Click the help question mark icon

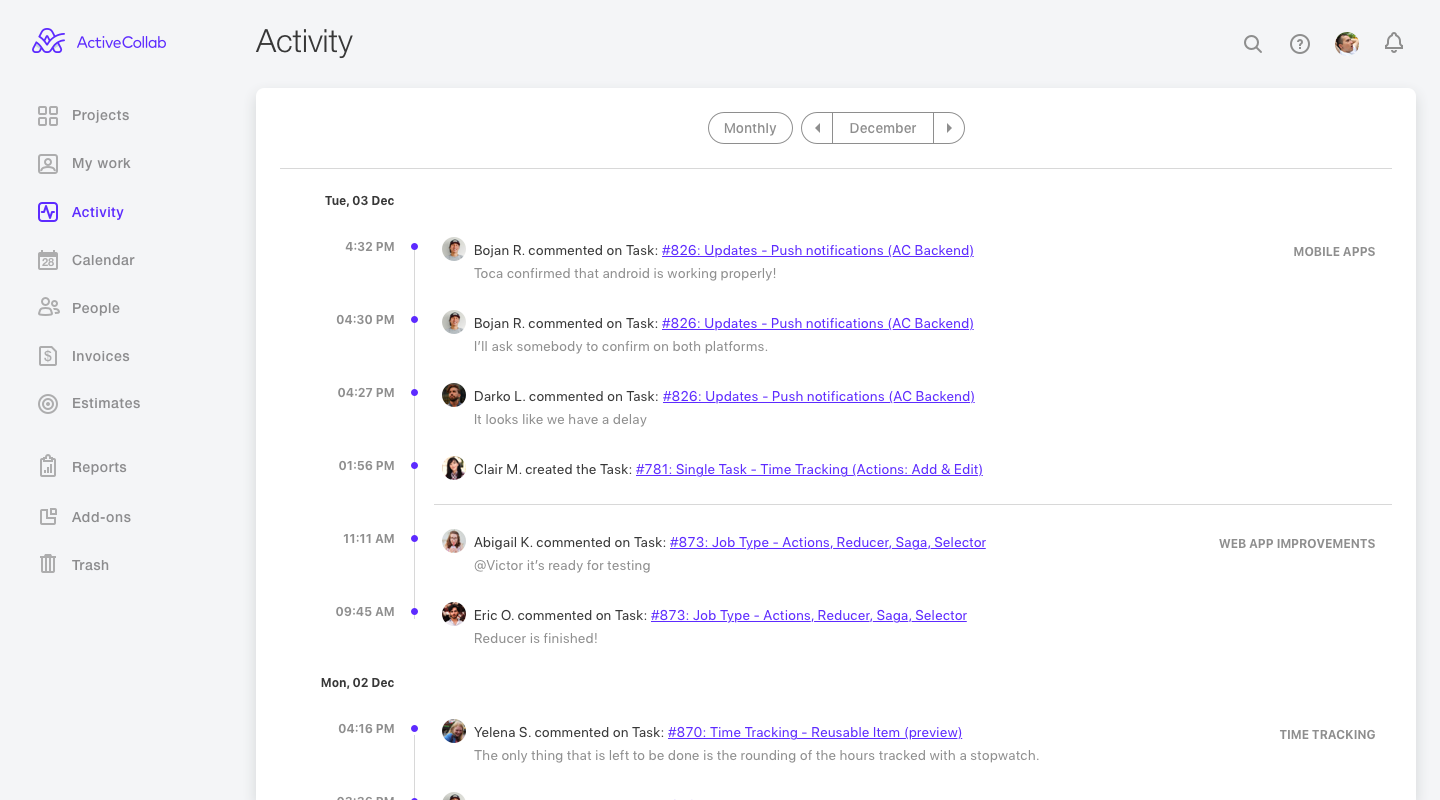(1300, 44)
